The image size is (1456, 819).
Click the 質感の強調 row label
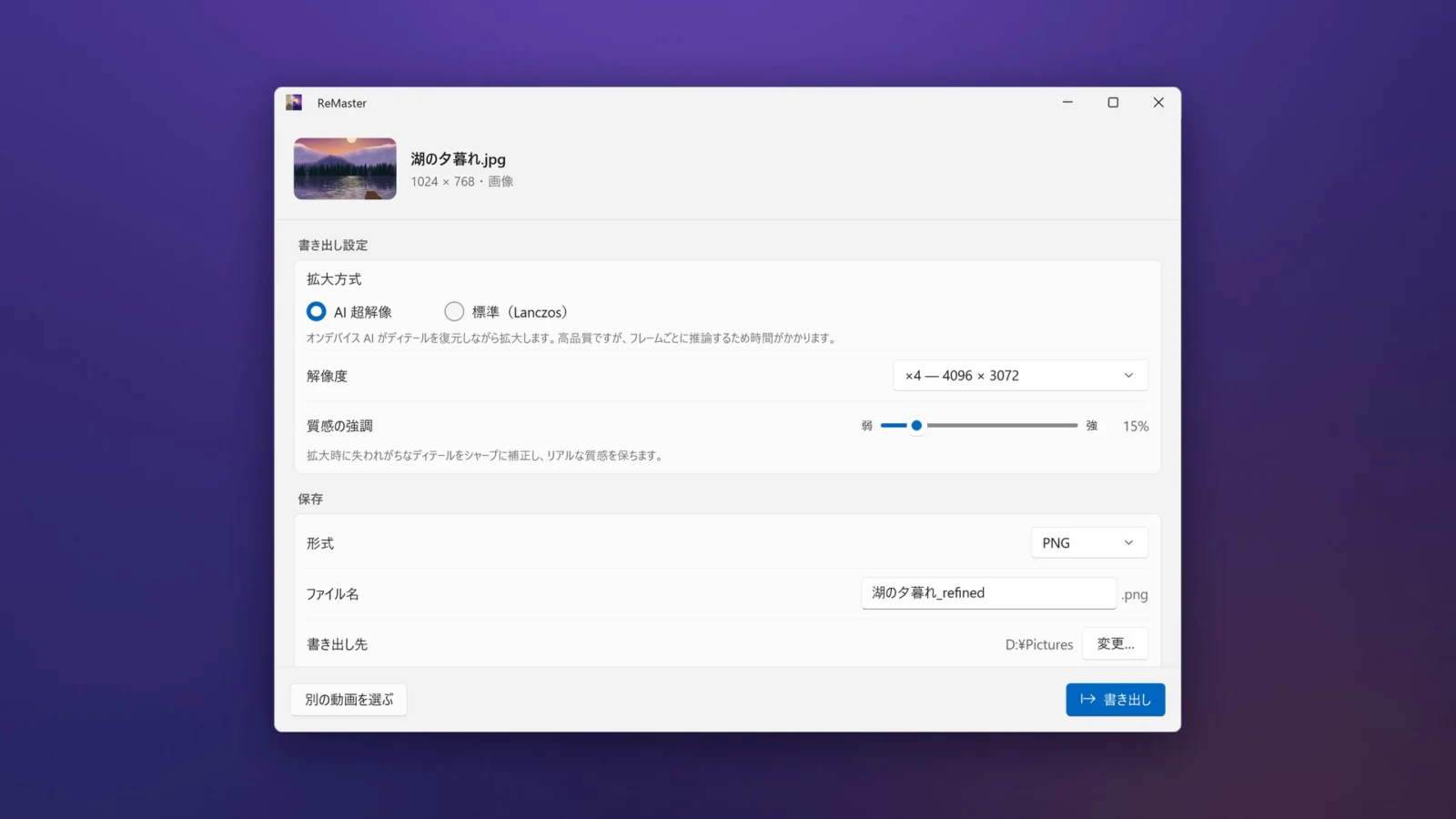pyautogui.click(x=339, y=426)
